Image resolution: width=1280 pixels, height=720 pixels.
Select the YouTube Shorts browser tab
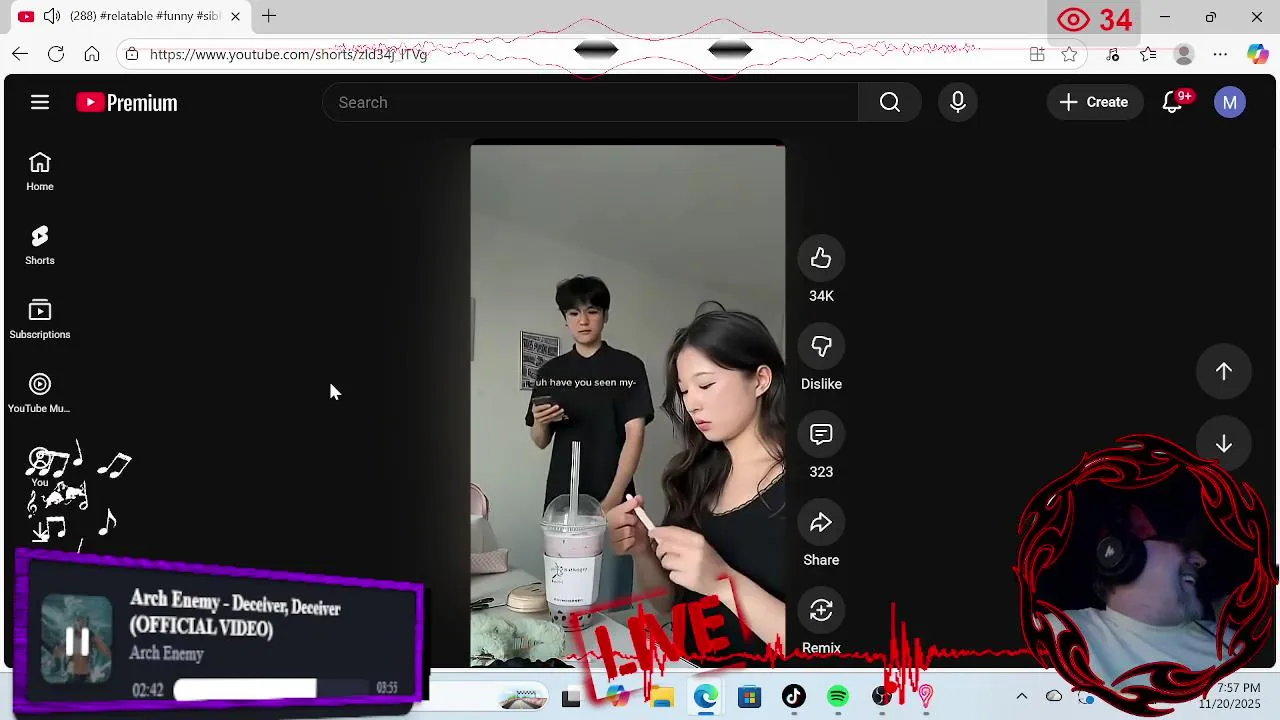pos(132,16)
